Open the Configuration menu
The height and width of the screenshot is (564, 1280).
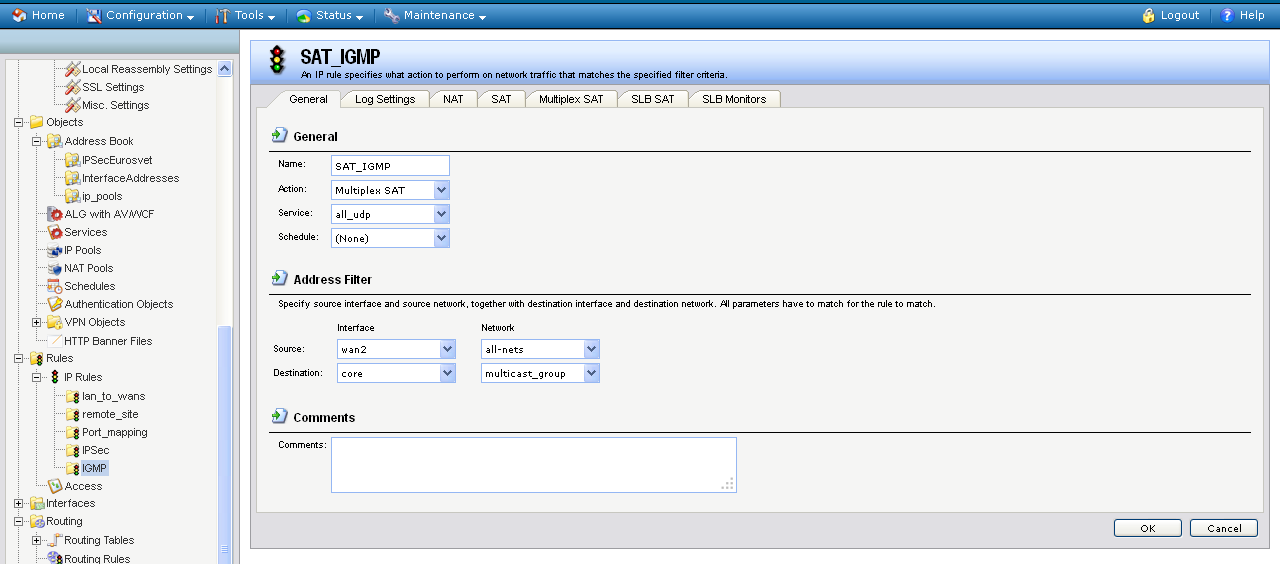coord(139,15)
